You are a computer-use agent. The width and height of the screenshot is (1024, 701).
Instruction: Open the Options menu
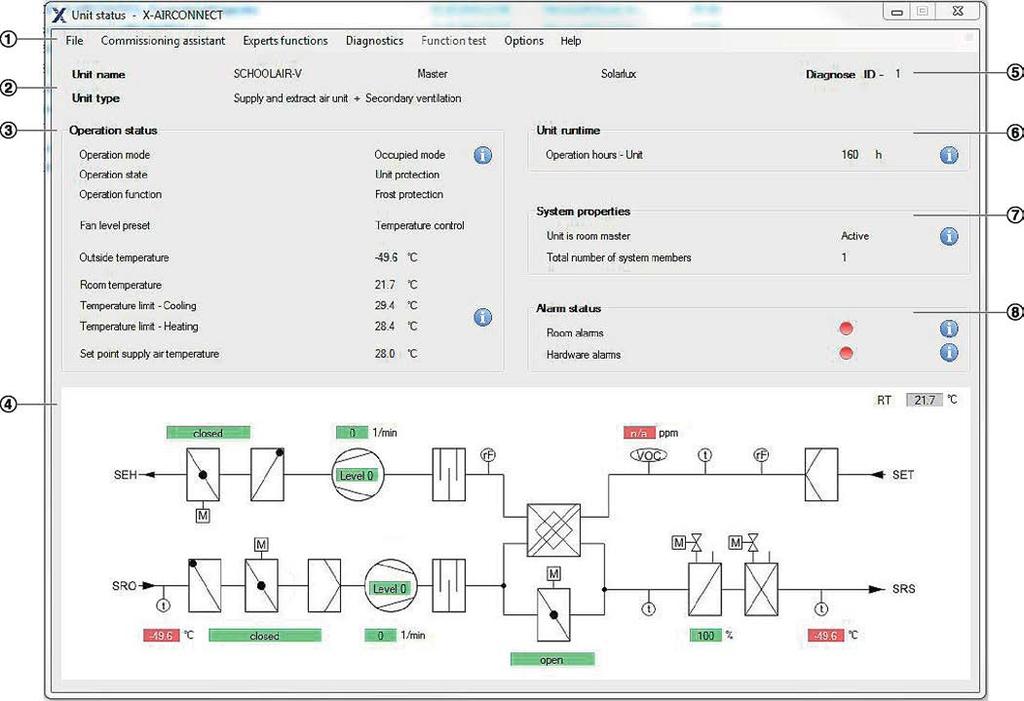click(x=524, y=41)
